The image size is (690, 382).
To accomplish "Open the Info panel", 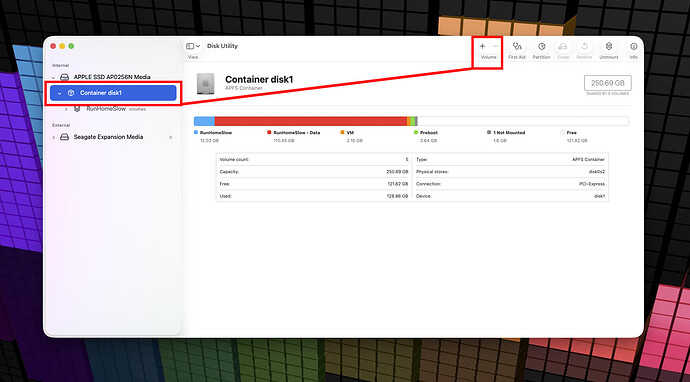I will point(634,46).
